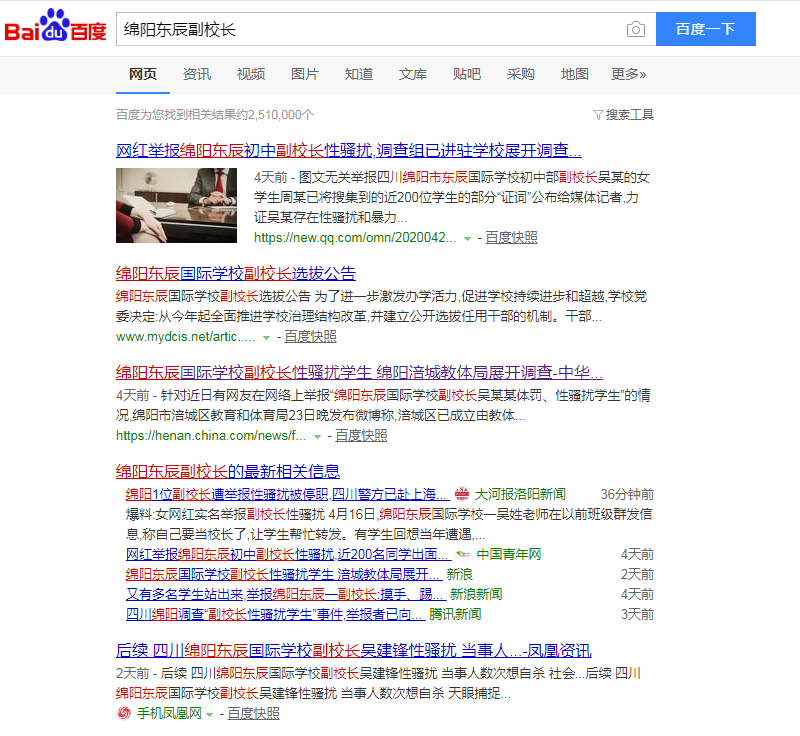800x736 pixels.
Task: Expand dropdown arrow beside henan.china.com URL
Action: tap(317, 437)
